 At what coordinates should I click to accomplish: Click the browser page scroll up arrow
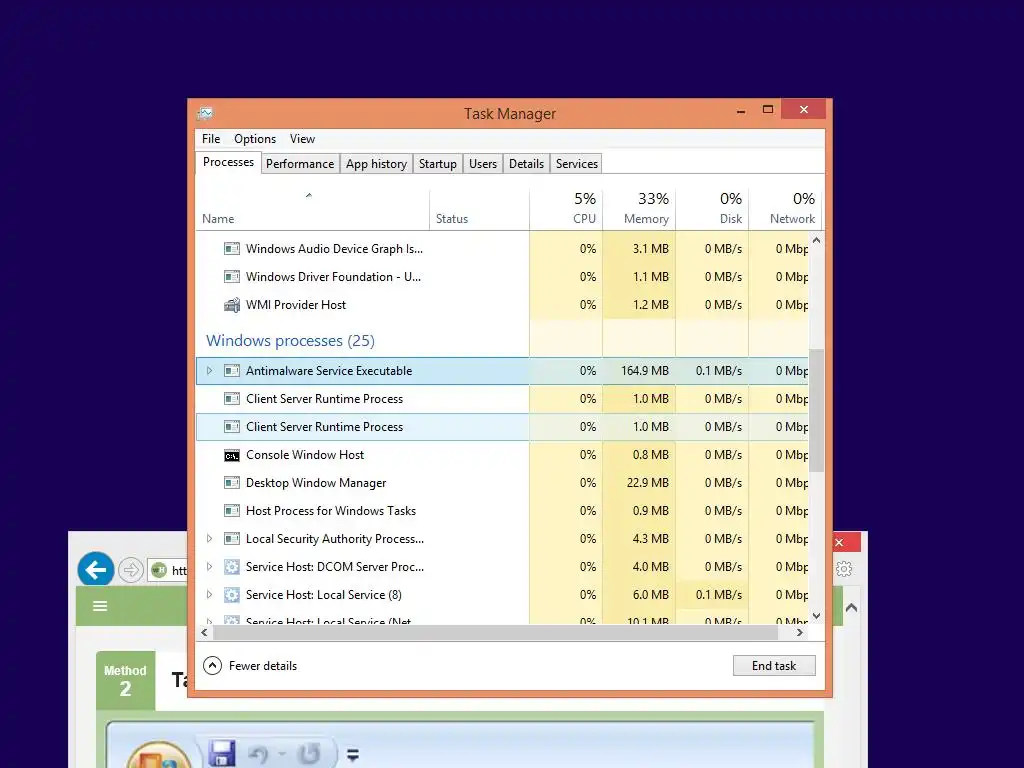click(851, 607)
